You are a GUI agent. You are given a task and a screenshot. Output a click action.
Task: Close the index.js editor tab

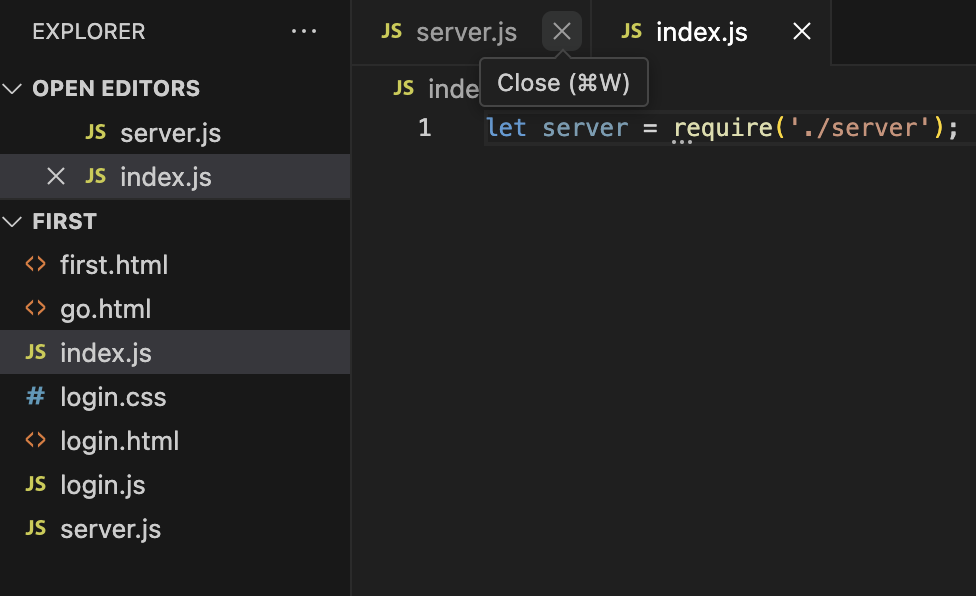pyautogui.click(x=802, y=32)
